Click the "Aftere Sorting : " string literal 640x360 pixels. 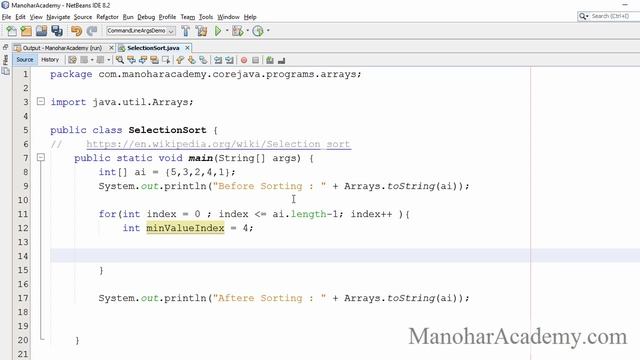269,298
